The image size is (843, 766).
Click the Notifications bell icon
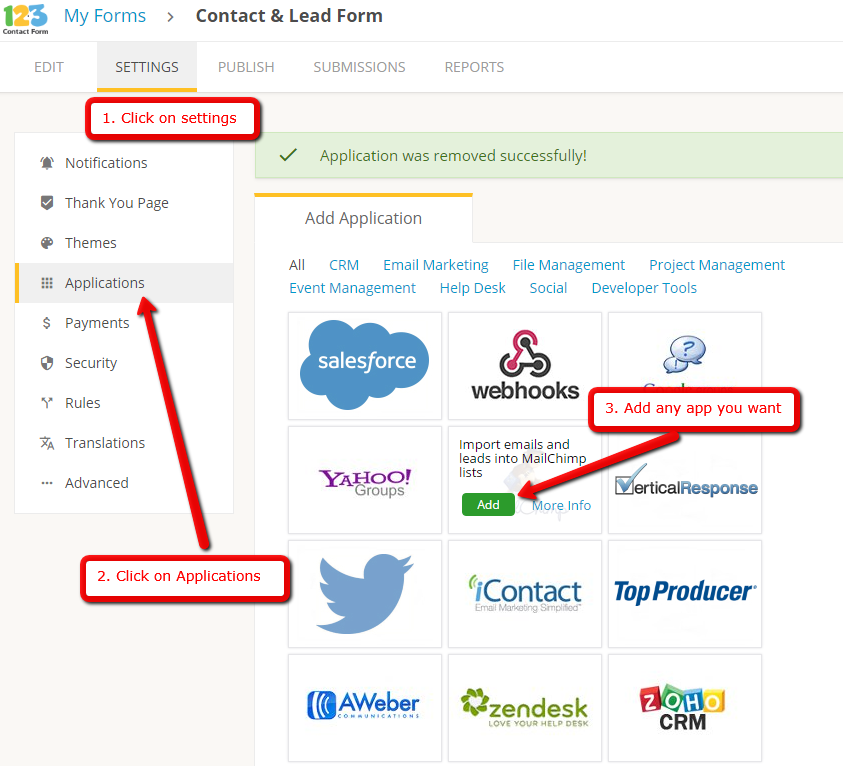point(47,163)
